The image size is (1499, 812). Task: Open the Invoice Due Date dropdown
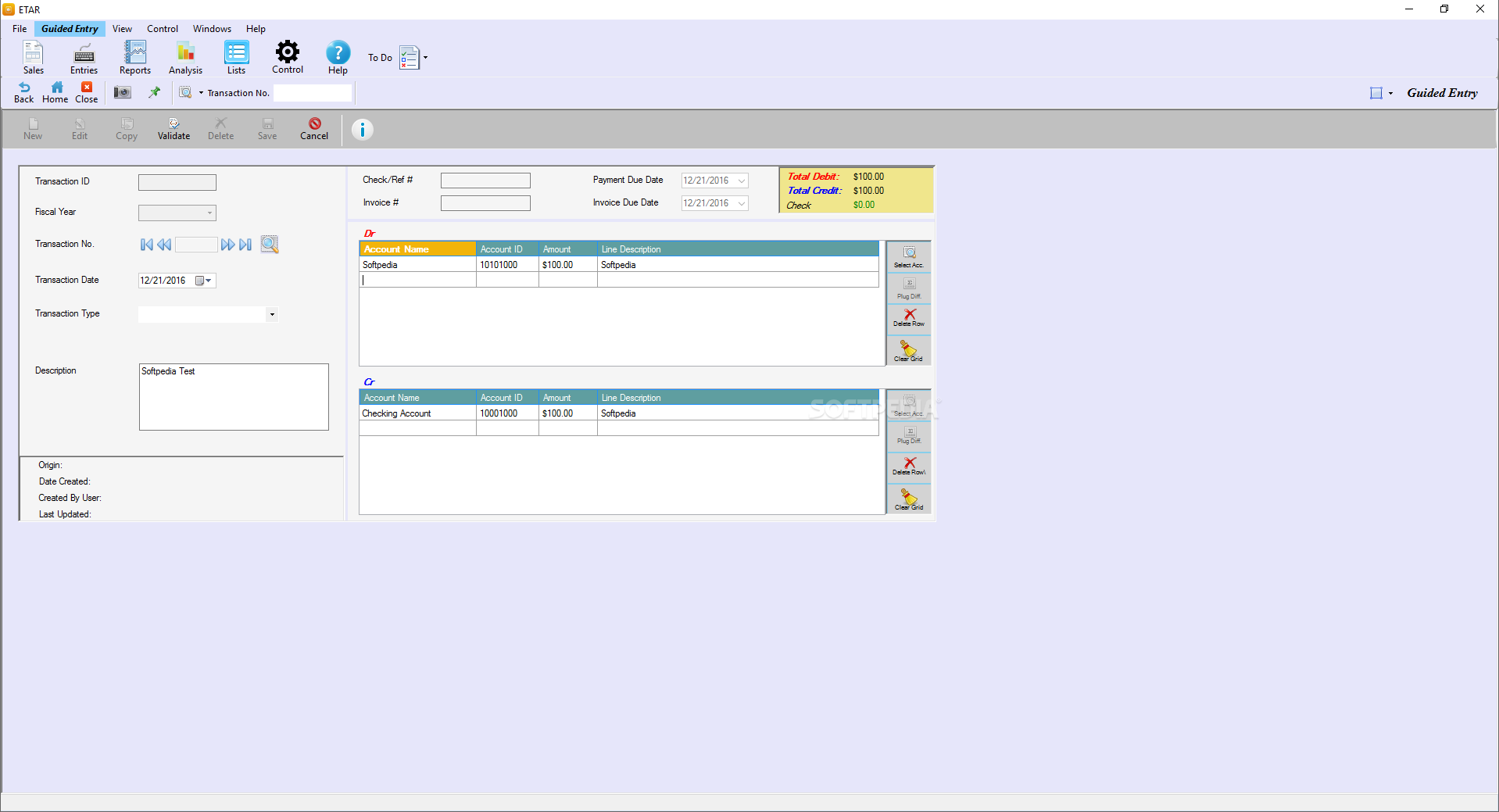point(741,203)
